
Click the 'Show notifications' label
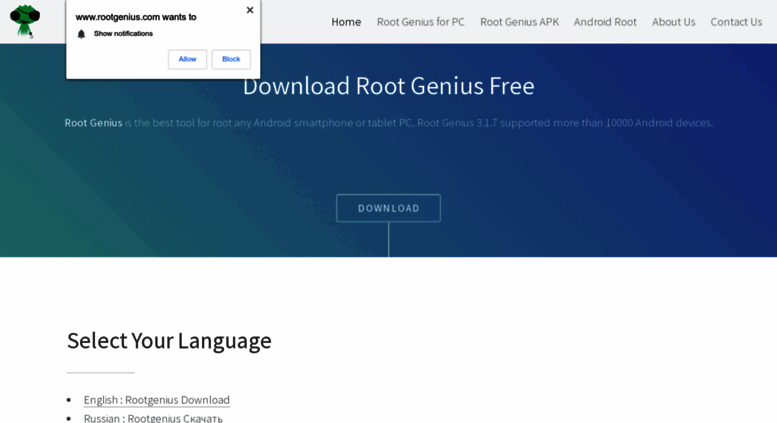[123, 34]
